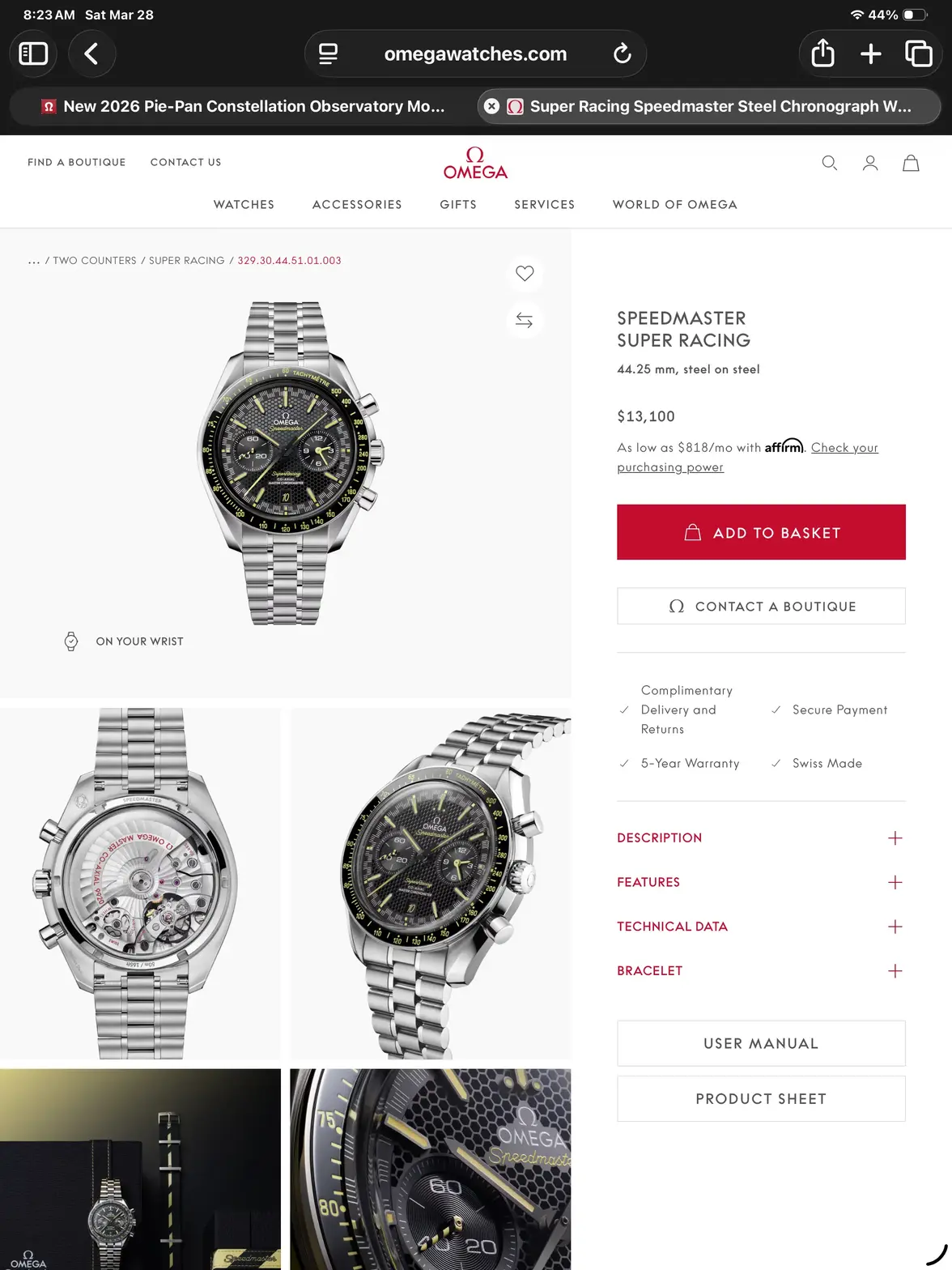The width and height of the screenshot is (952, 1270).
Task: Open the tab overview icon
Action: [x=919, y=53]
